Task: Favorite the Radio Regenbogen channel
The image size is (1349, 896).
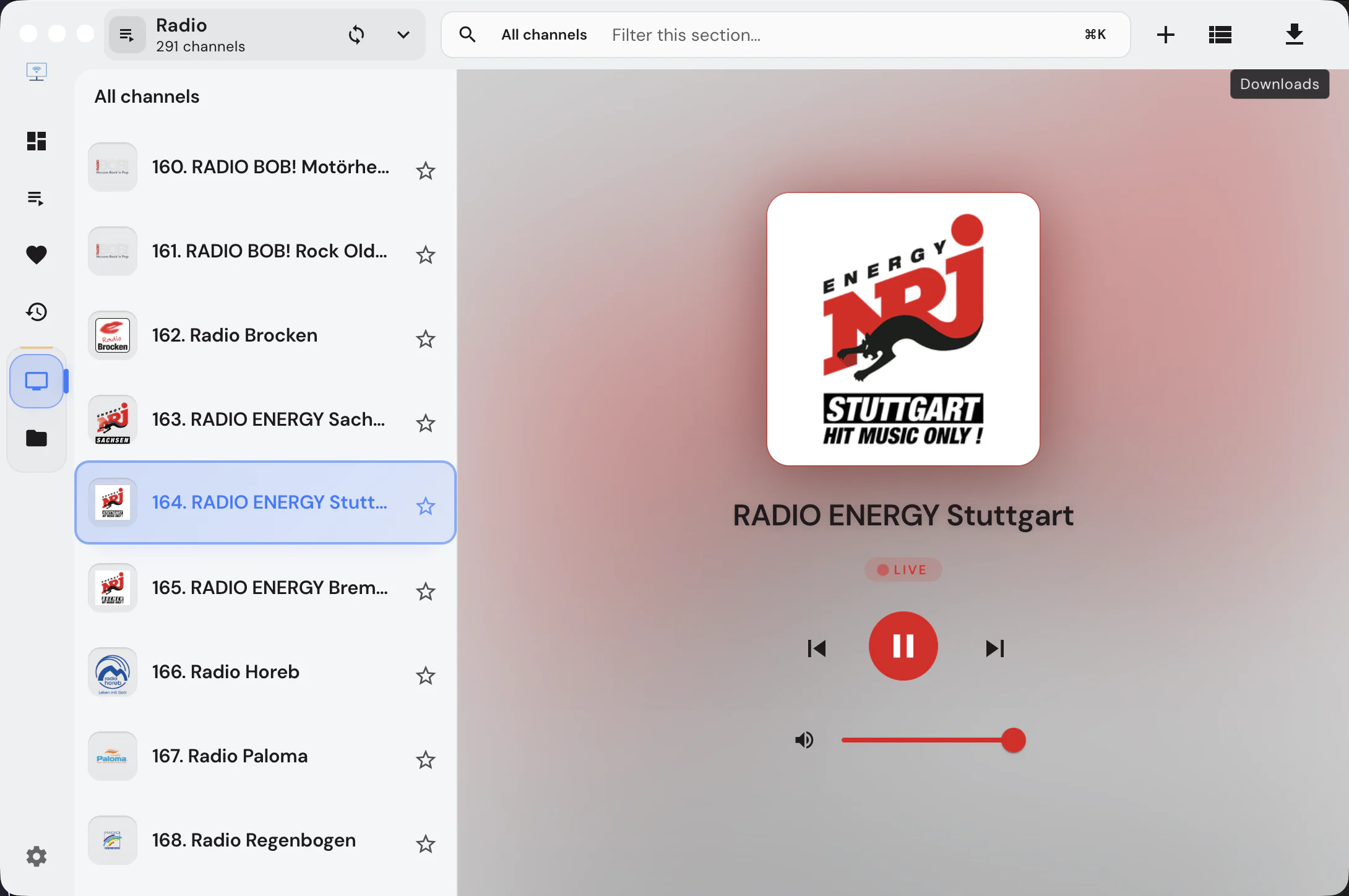Action: 425,844
